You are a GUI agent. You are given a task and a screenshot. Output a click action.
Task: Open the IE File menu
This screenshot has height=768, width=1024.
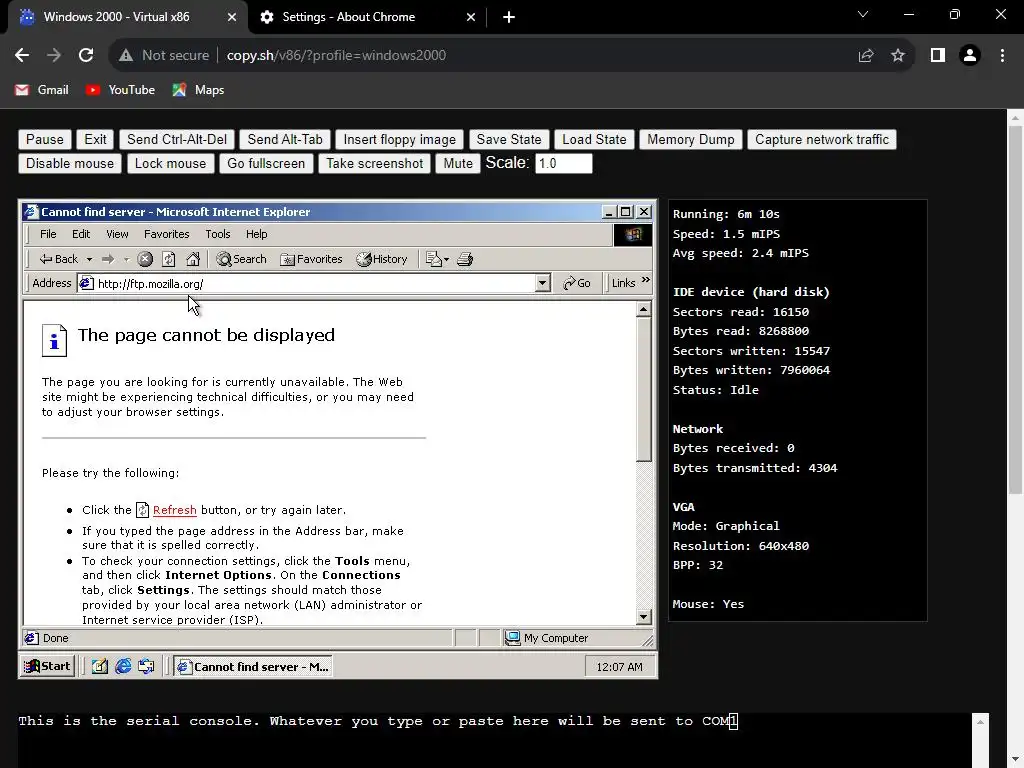[x=48, y=234]
